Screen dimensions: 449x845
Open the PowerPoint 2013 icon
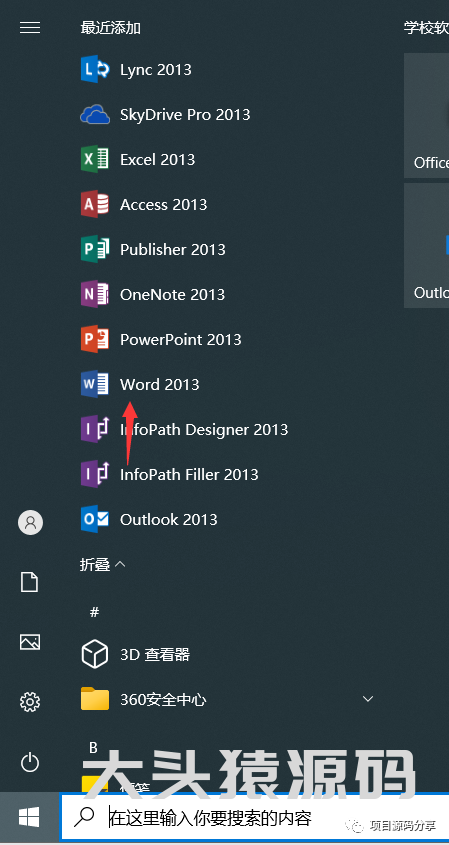(95, 339)
